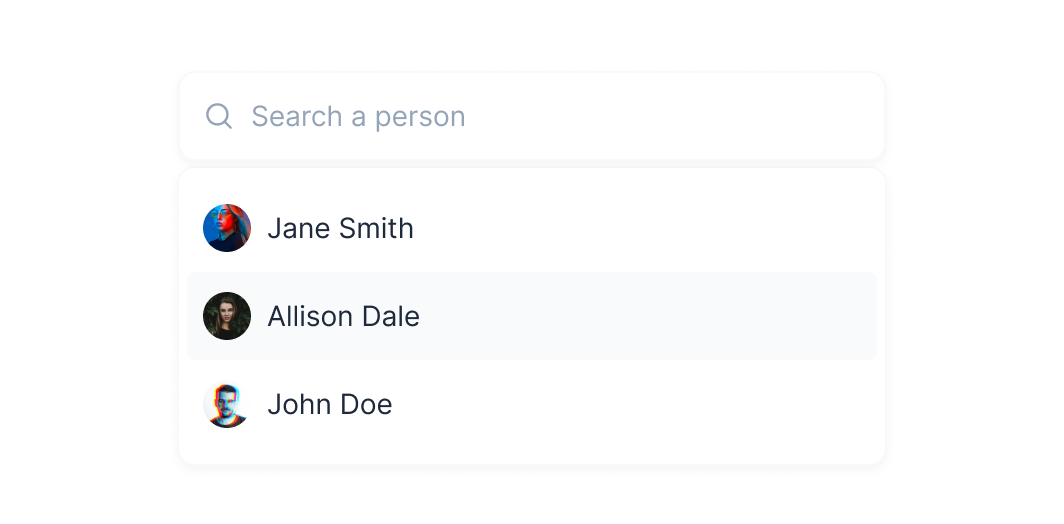Click the "John Doe" name text
The width and height of the screenshot is (1064, 524).
tap(329, 404)
